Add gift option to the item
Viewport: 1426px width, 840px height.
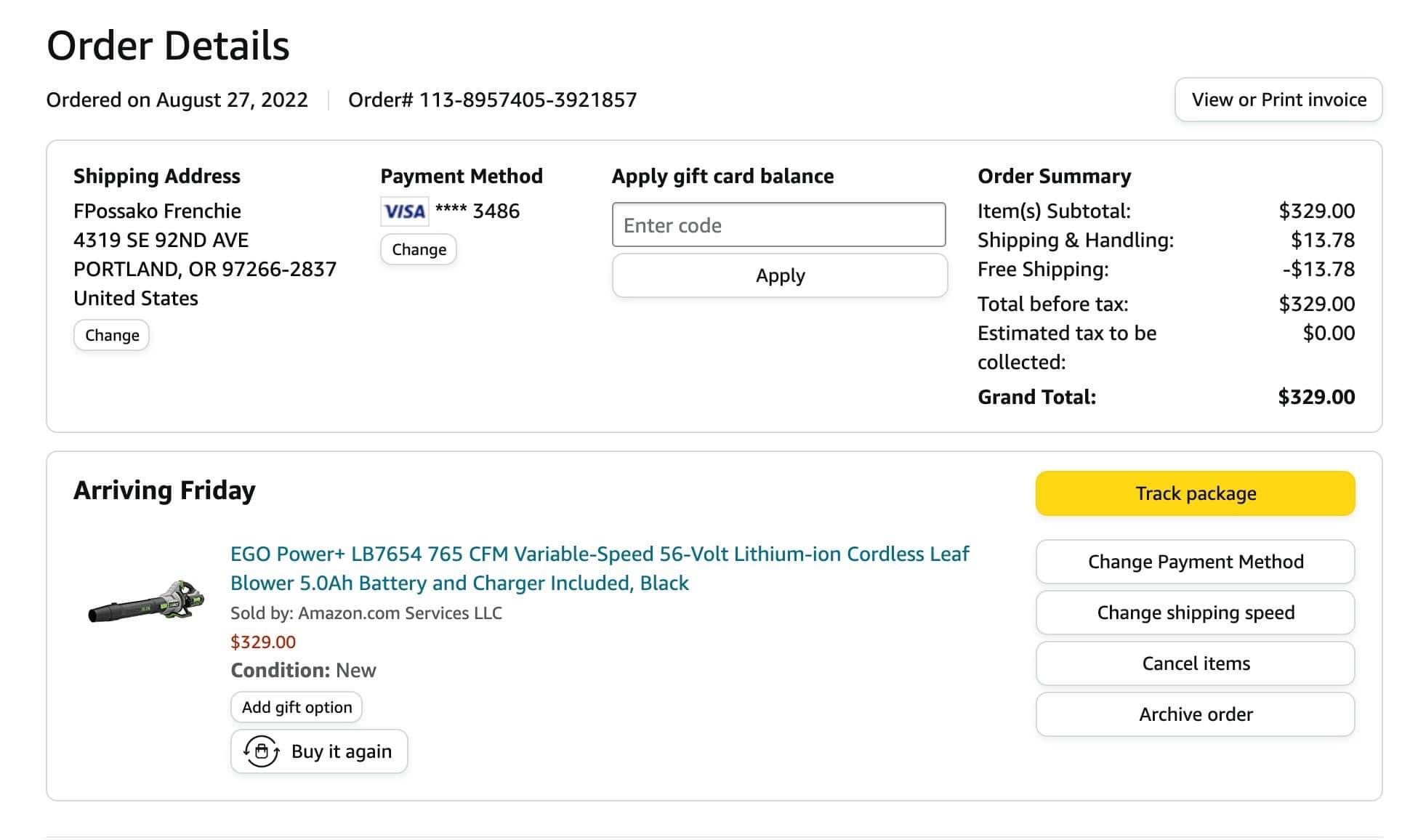pyautogui.click(x=297, y=707)
